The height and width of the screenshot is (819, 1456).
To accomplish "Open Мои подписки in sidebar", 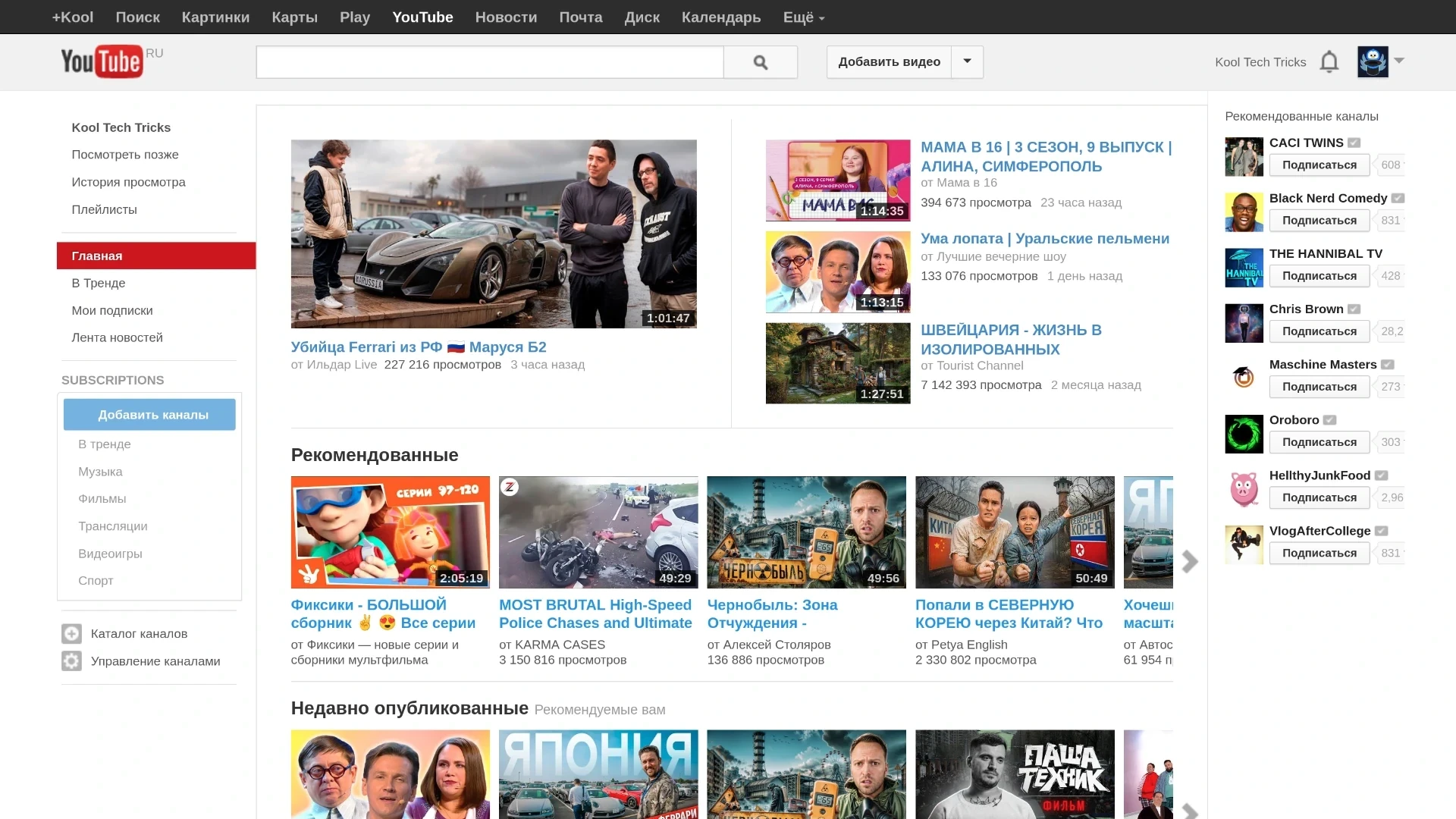I will click(x=111, y=310).
